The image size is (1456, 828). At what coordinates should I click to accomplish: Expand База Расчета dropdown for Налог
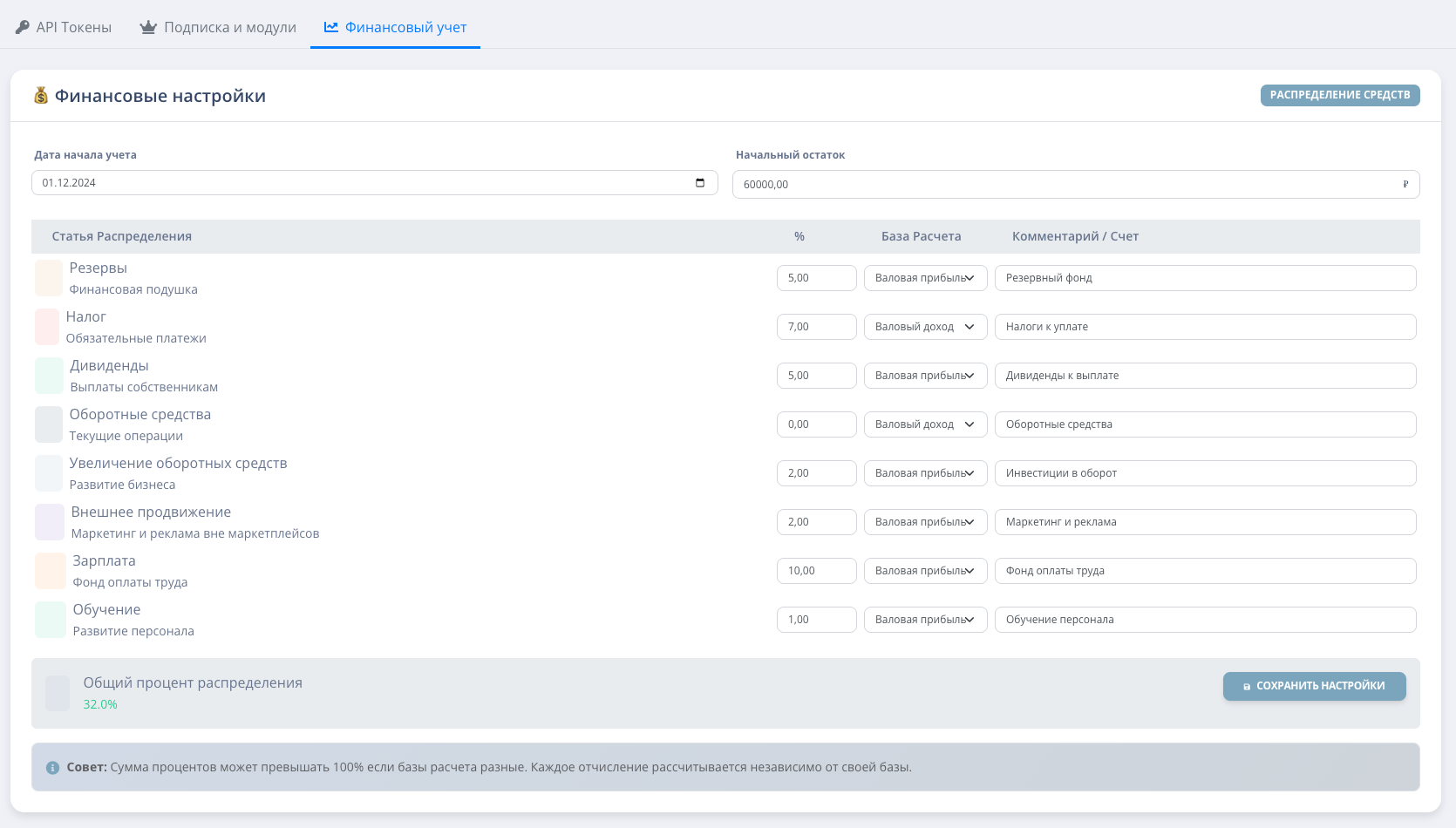[x=925, y=327]
